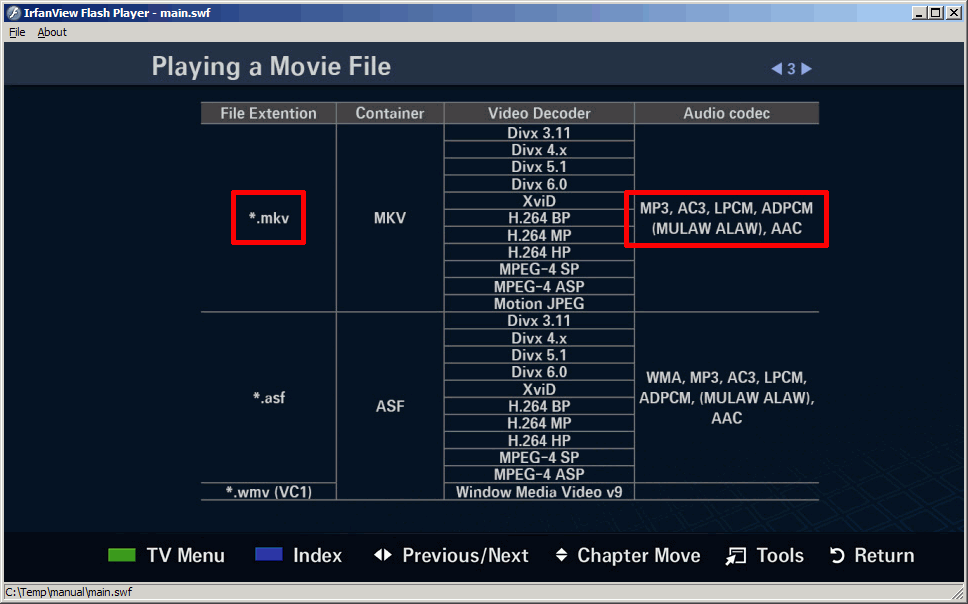
Task: Click the Tools icon in bottom bar
Action: [735, 556]
